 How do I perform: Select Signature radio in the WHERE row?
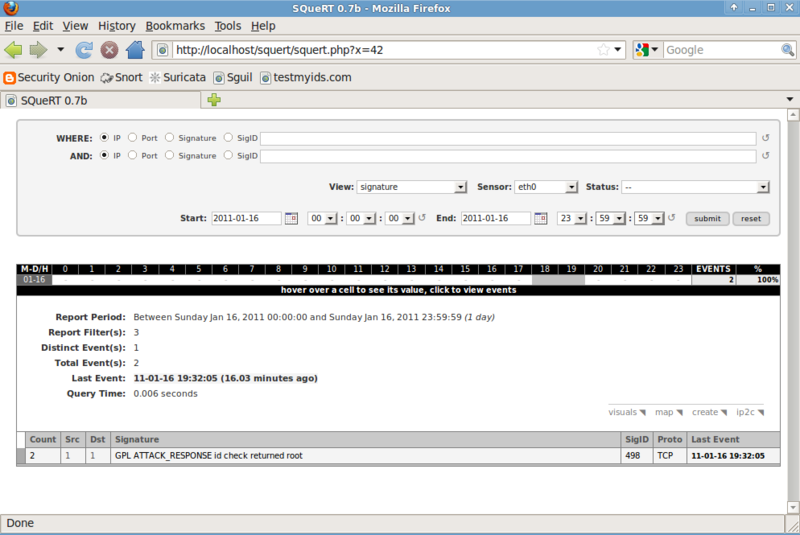pos(169,137)
